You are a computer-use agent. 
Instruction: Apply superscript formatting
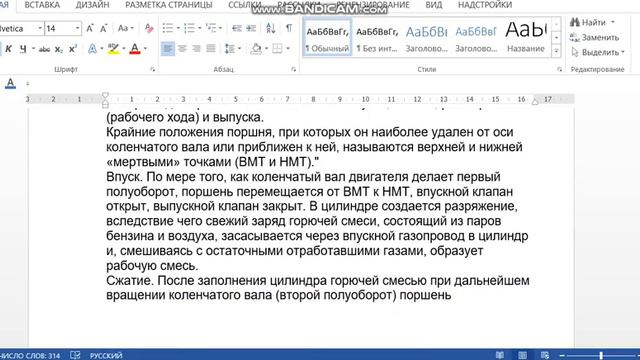point(73,49)
